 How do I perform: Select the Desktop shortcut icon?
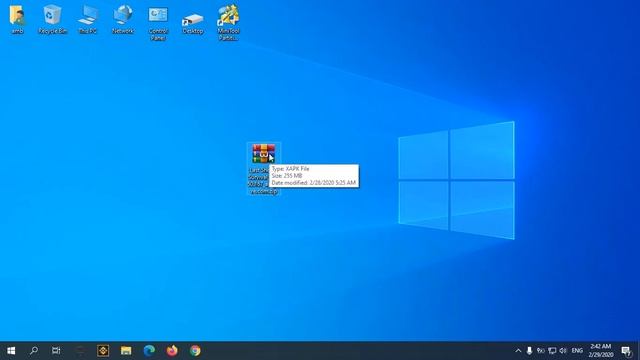coord(193,24)
